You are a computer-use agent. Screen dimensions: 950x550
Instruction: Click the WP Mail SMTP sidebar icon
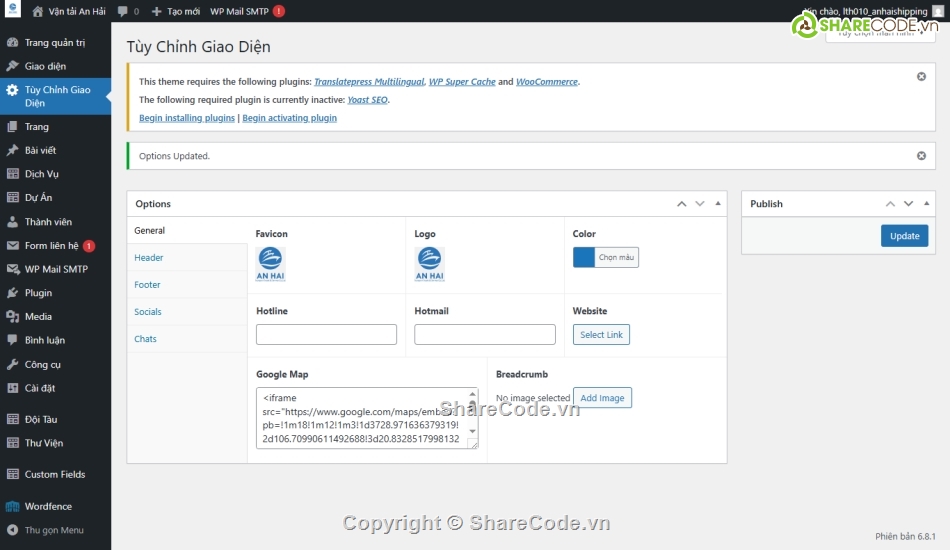(12, 269)
